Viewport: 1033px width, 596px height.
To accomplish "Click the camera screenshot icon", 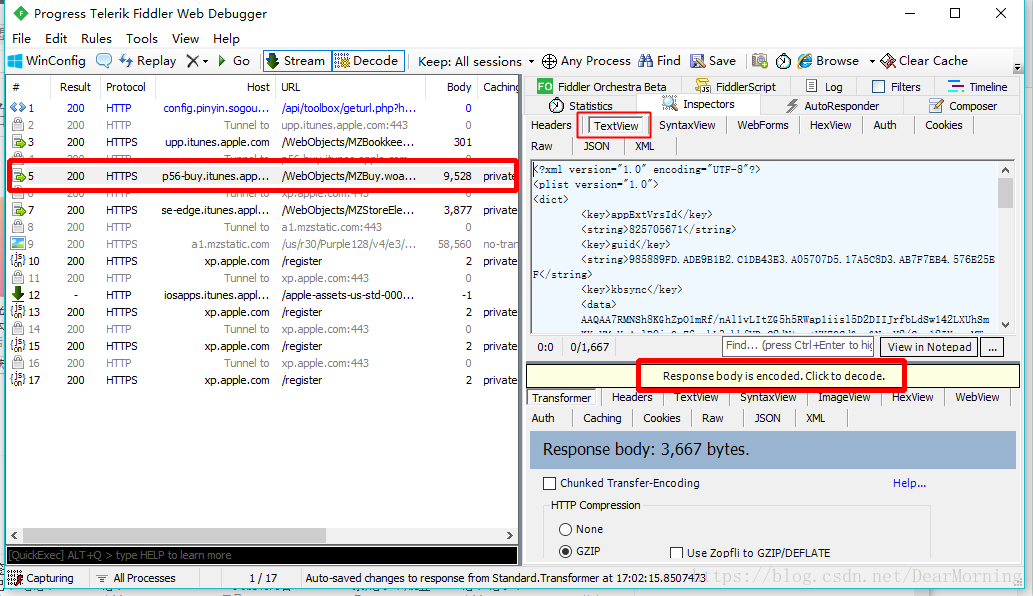I will point(760,61).
